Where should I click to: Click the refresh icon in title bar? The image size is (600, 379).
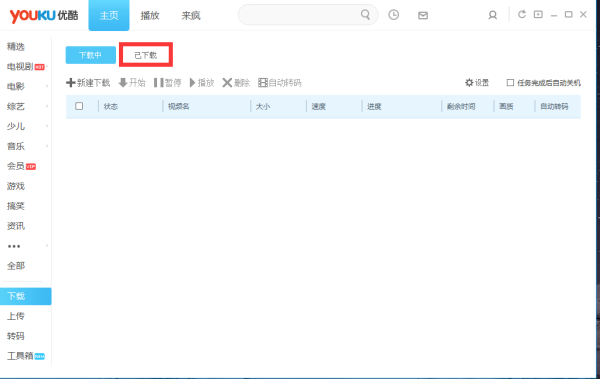pyautogui.click(x=522, y=15)
